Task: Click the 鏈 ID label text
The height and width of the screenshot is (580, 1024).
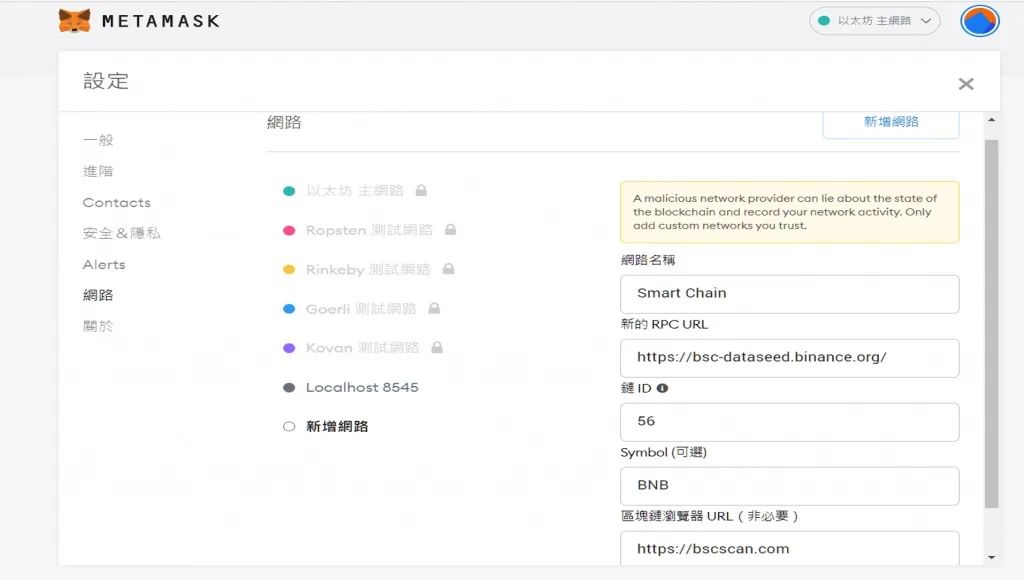Action: 636,388
